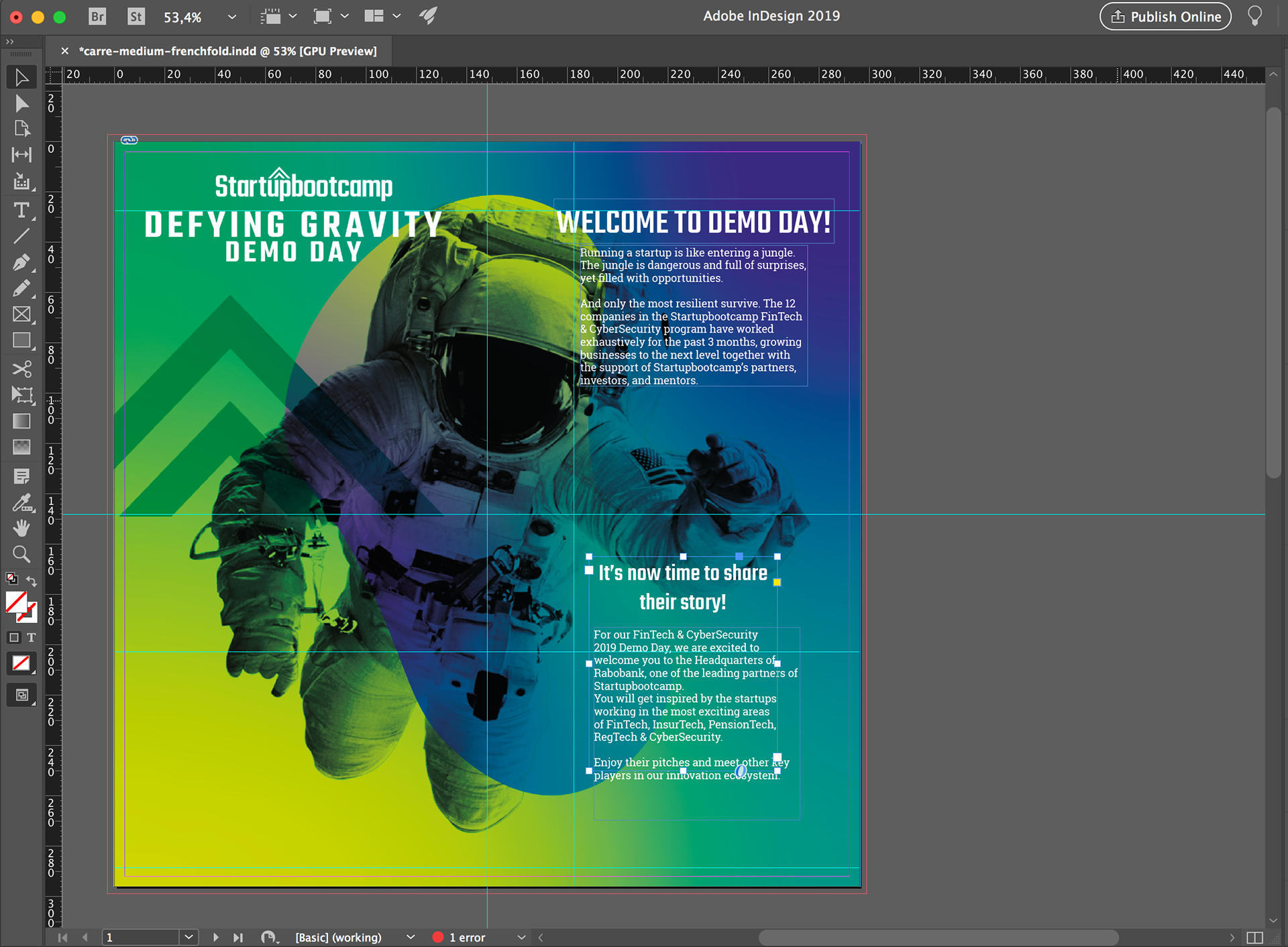The height and width of the screenshot is (947, 1288).
Task: Toggle split layout view icon
Action: pyautogui.click(x=1254, y=938)
